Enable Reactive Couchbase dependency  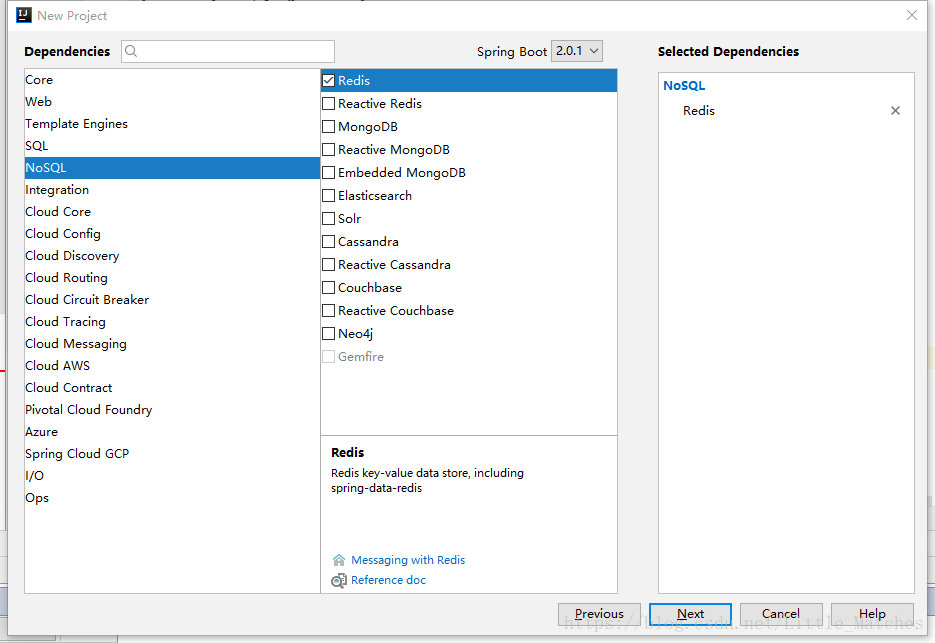coord(329,310)
